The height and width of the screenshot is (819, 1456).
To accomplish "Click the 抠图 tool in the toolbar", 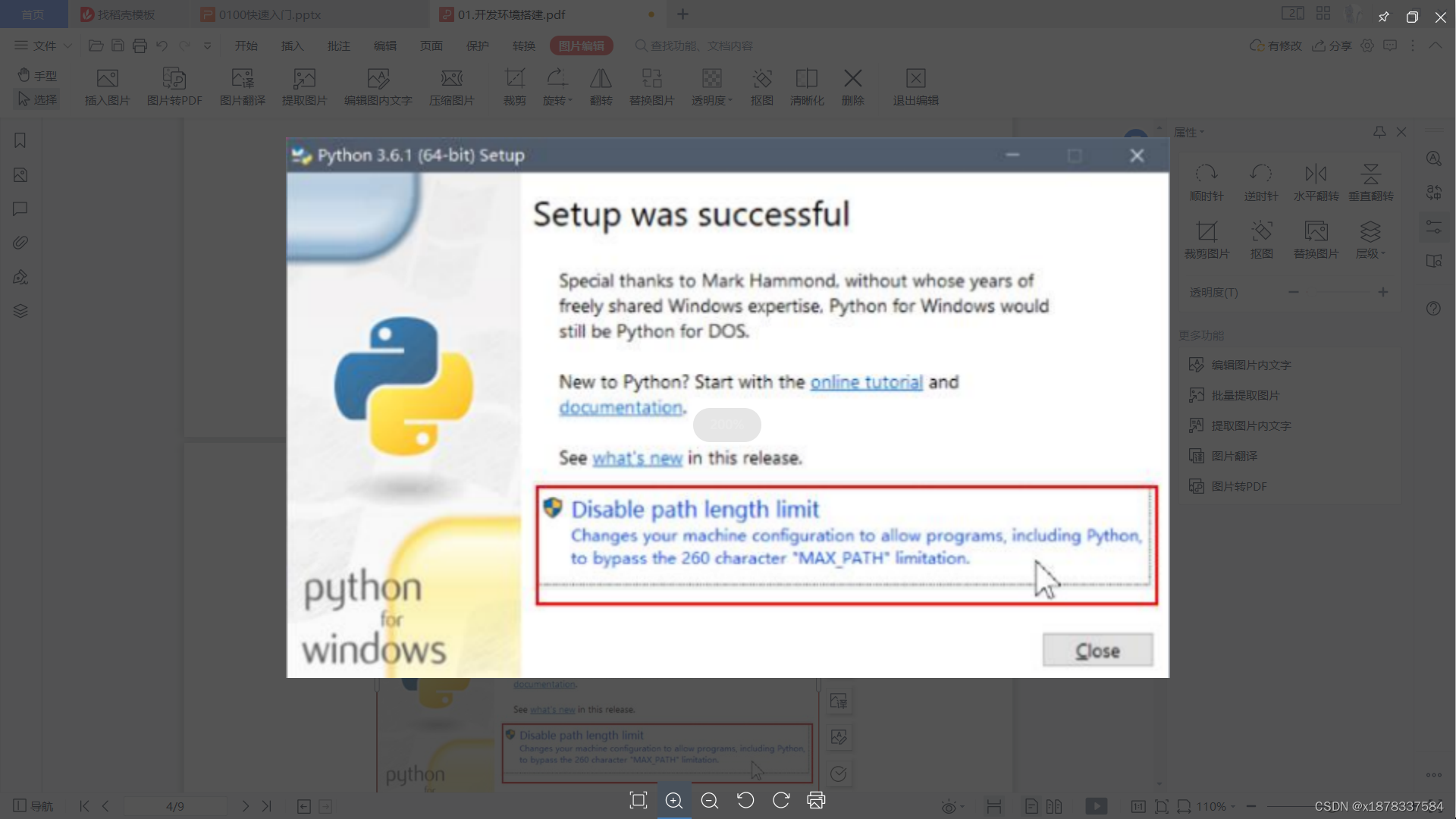I will pyautogui.click(x=761, y=85).
